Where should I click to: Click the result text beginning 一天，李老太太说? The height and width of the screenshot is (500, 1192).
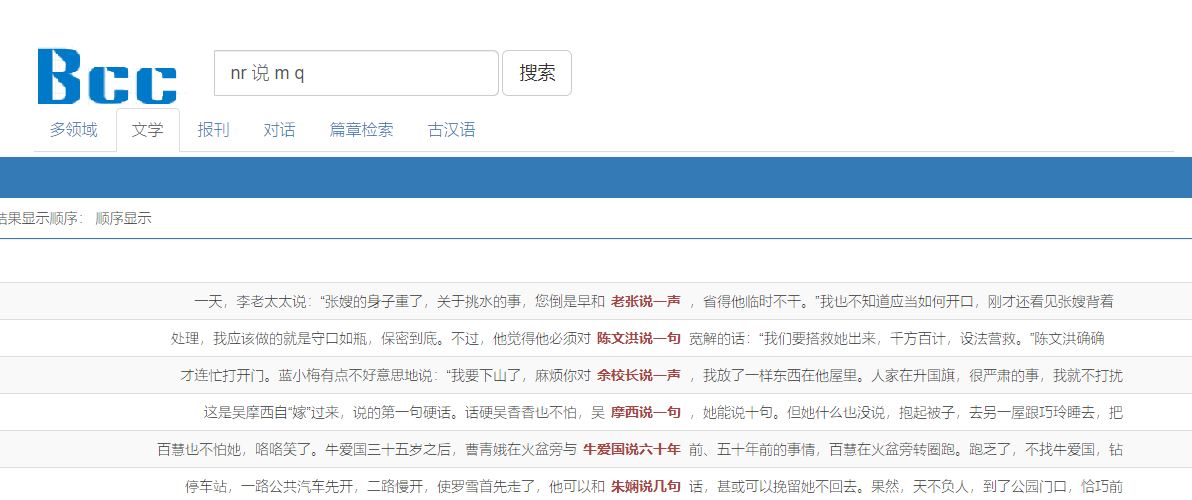[399, 301]
